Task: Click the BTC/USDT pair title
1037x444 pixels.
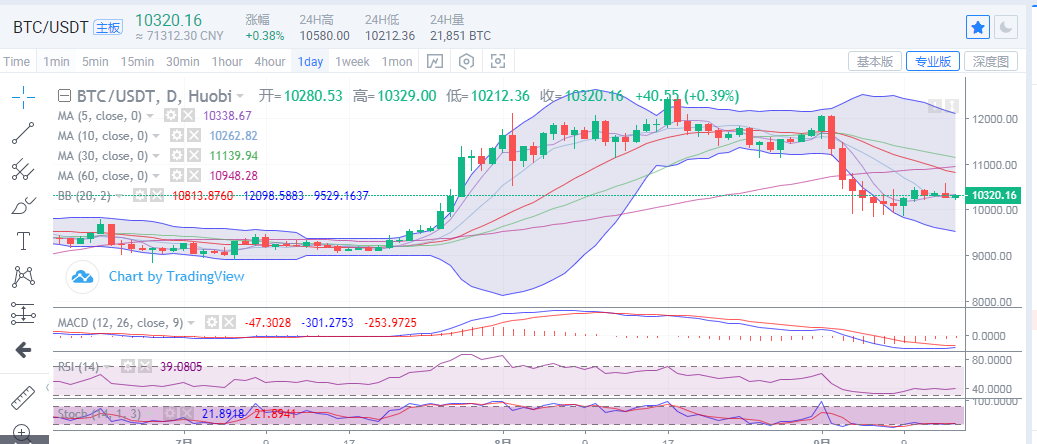Action: click(x=51, y=27)
